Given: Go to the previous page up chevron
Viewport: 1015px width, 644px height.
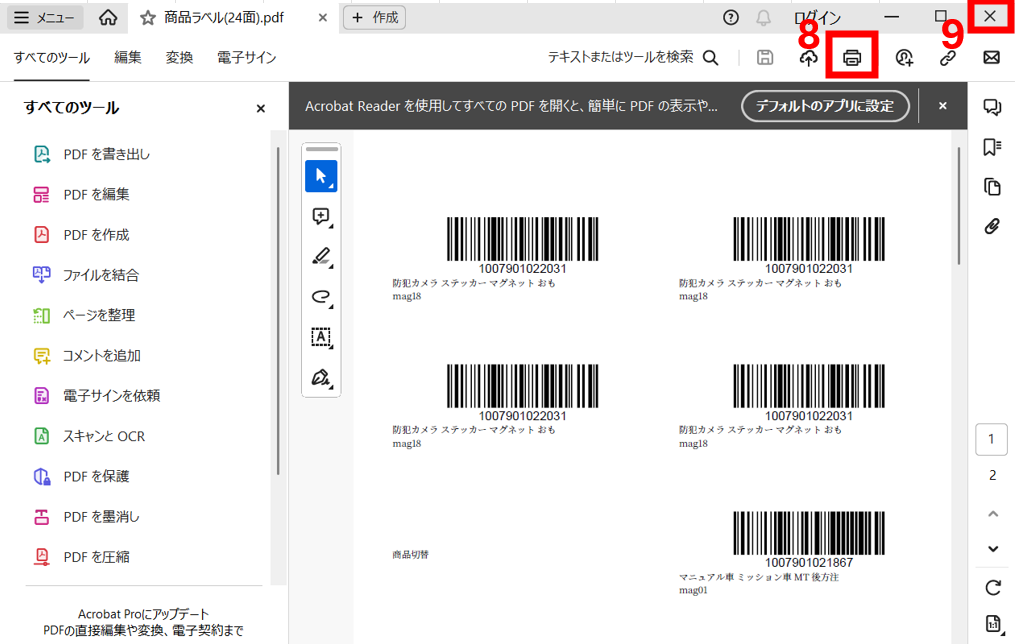Looking at the screenshot, I should tap(992, 514).
